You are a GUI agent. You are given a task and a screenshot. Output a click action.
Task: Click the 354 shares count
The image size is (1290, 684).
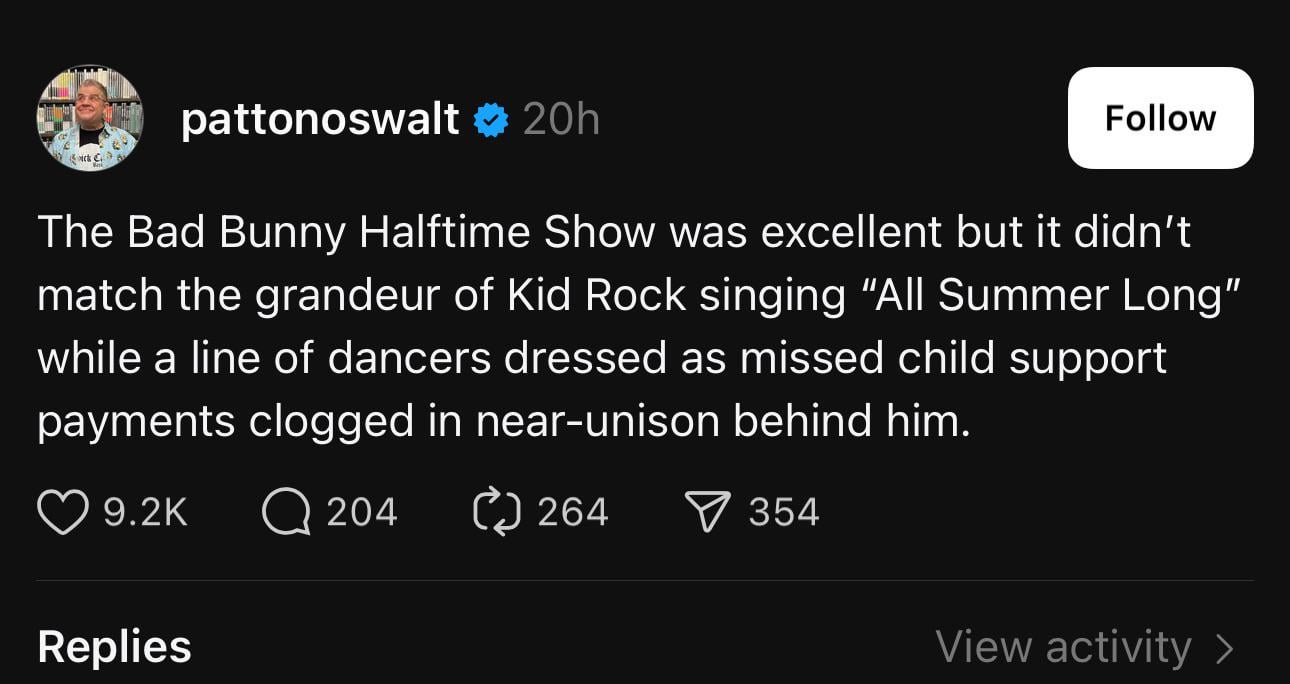pyautogui.click(x=784, y=512)
